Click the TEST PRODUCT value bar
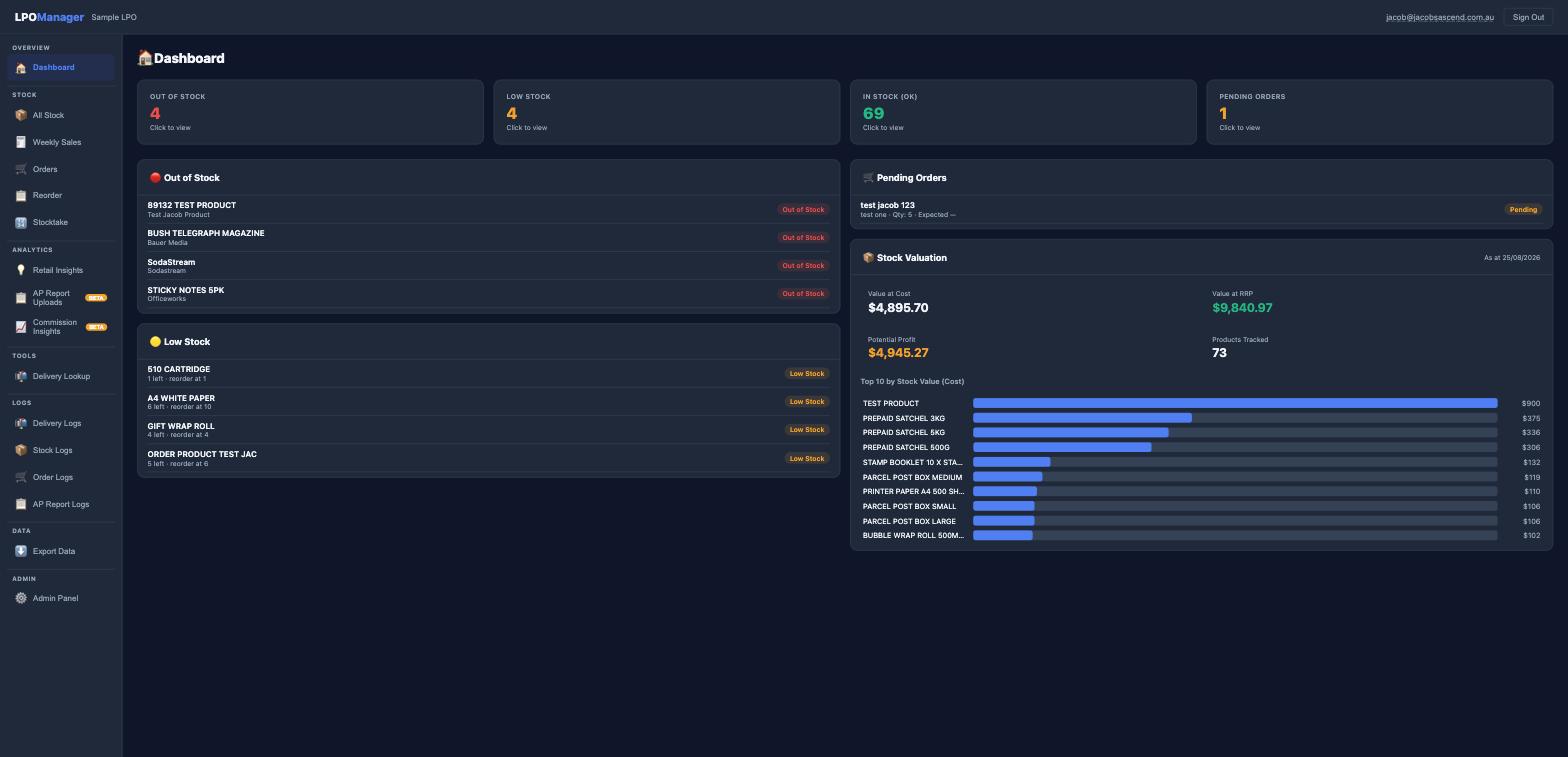Image resolution: width=1568 pixels, height=757 pixels. point(1235,403)
